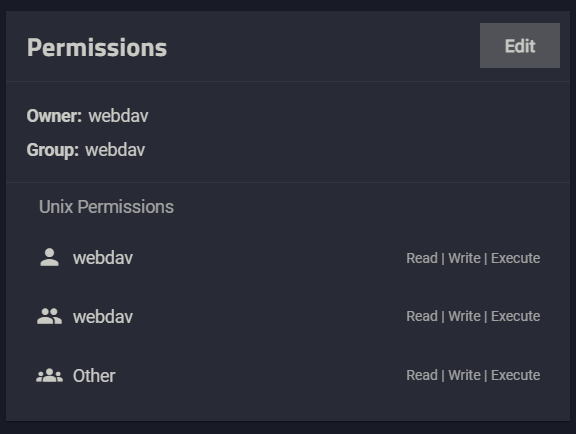This screenshot has height=434, width=576.
Task: Click the Other permission row name
Action: point(94,376)
